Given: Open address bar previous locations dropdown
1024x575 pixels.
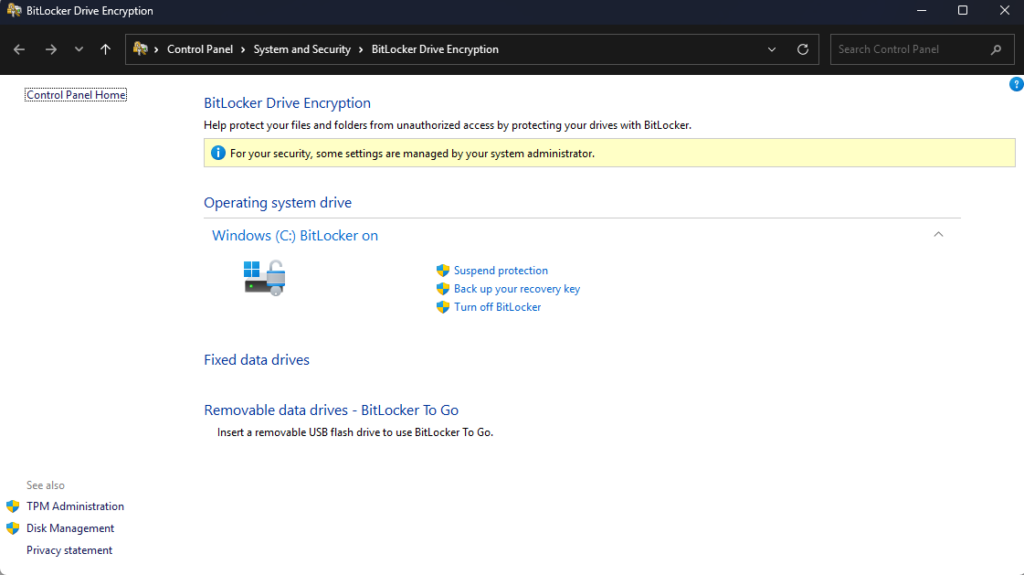Looking at the screenshot, I should 772,49.
